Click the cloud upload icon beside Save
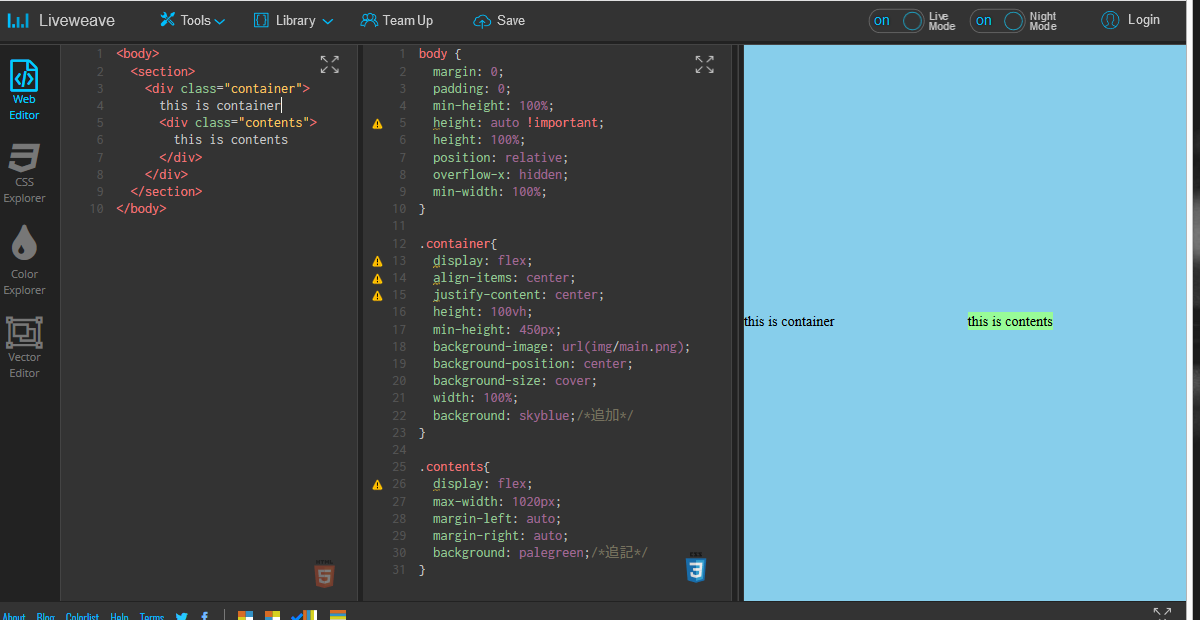This screenshot has width=1200, height=620. pyautogui.click(x=483, y=21)
